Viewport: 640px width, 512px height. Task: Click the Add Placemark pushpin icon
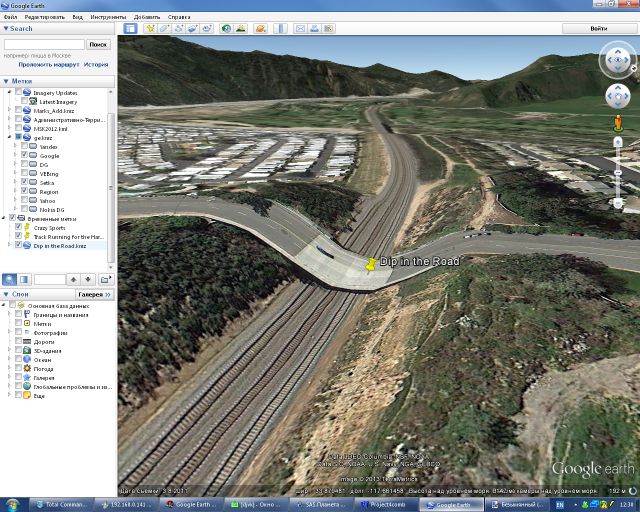(x=150, y=29)
